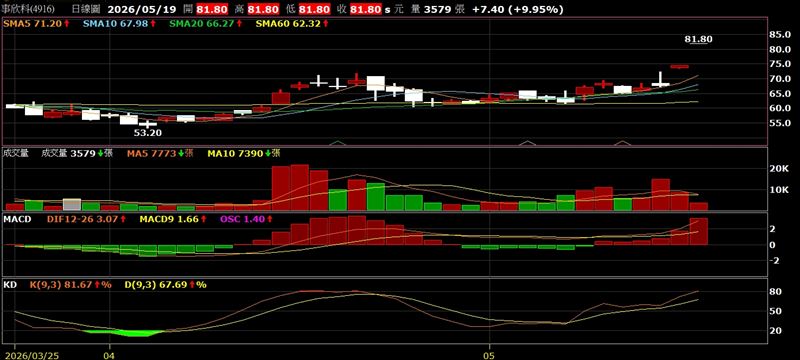Image resolution: width=800 pixels, height=360 pixels.
Task: Click the 高 high price value
Action: [264, 9]
